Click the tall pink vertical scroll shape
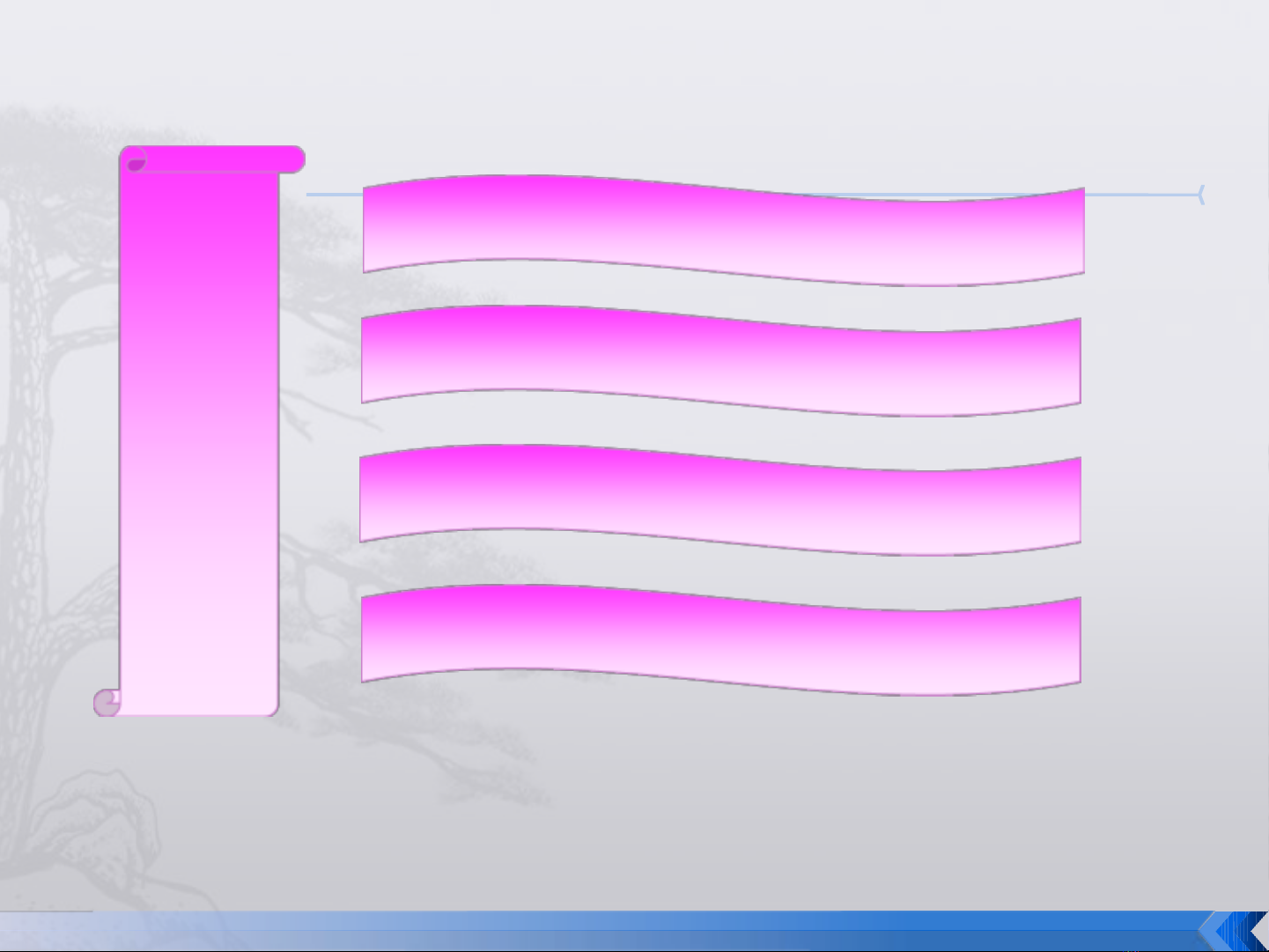Screen dimensions: 1269x952 (199, 440)
